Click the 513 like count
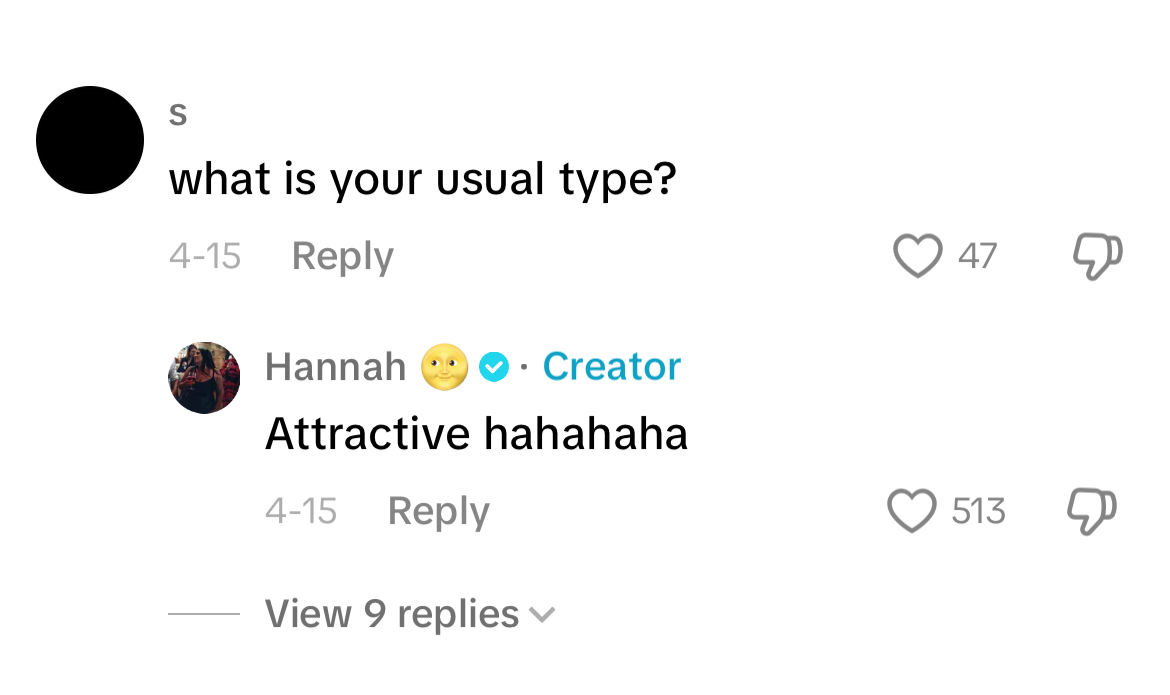The width and height of the screenshot is (1170, 695). tap(978, 512)
